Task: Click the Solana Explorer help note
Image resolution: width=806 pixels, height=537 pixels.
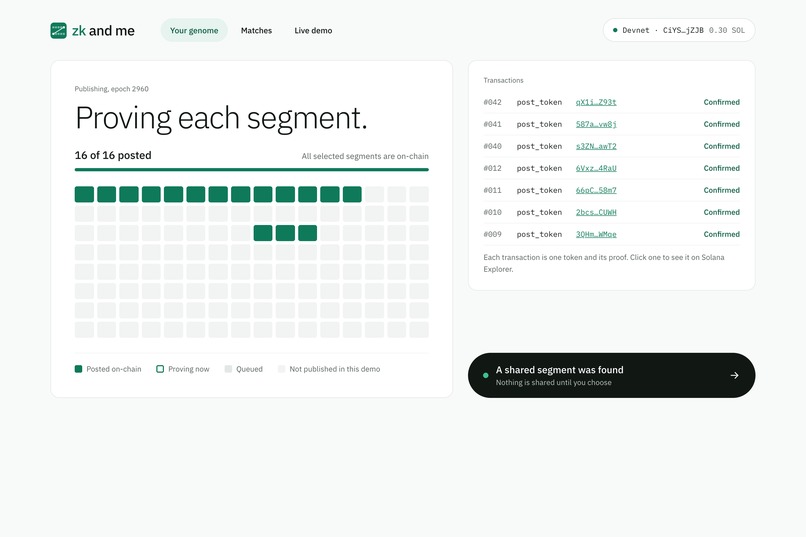Action: pyautogui.click(x=603, y=263)
